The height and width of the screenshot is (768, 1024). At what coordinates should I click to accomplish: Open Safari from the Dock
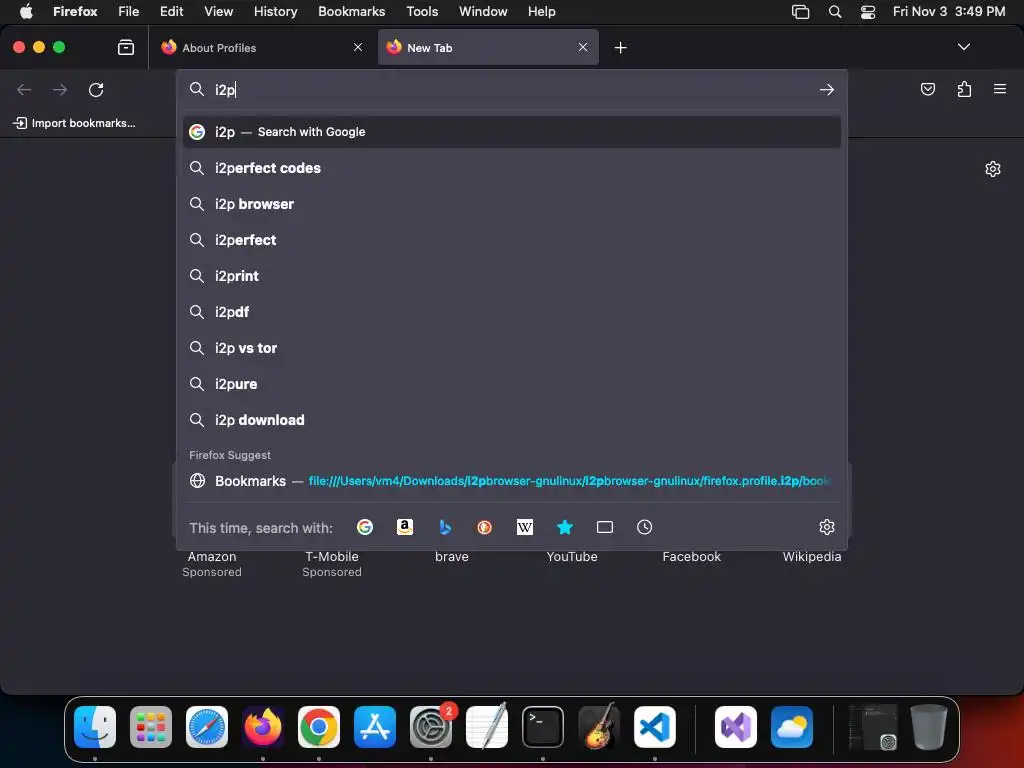click(207, 727)
